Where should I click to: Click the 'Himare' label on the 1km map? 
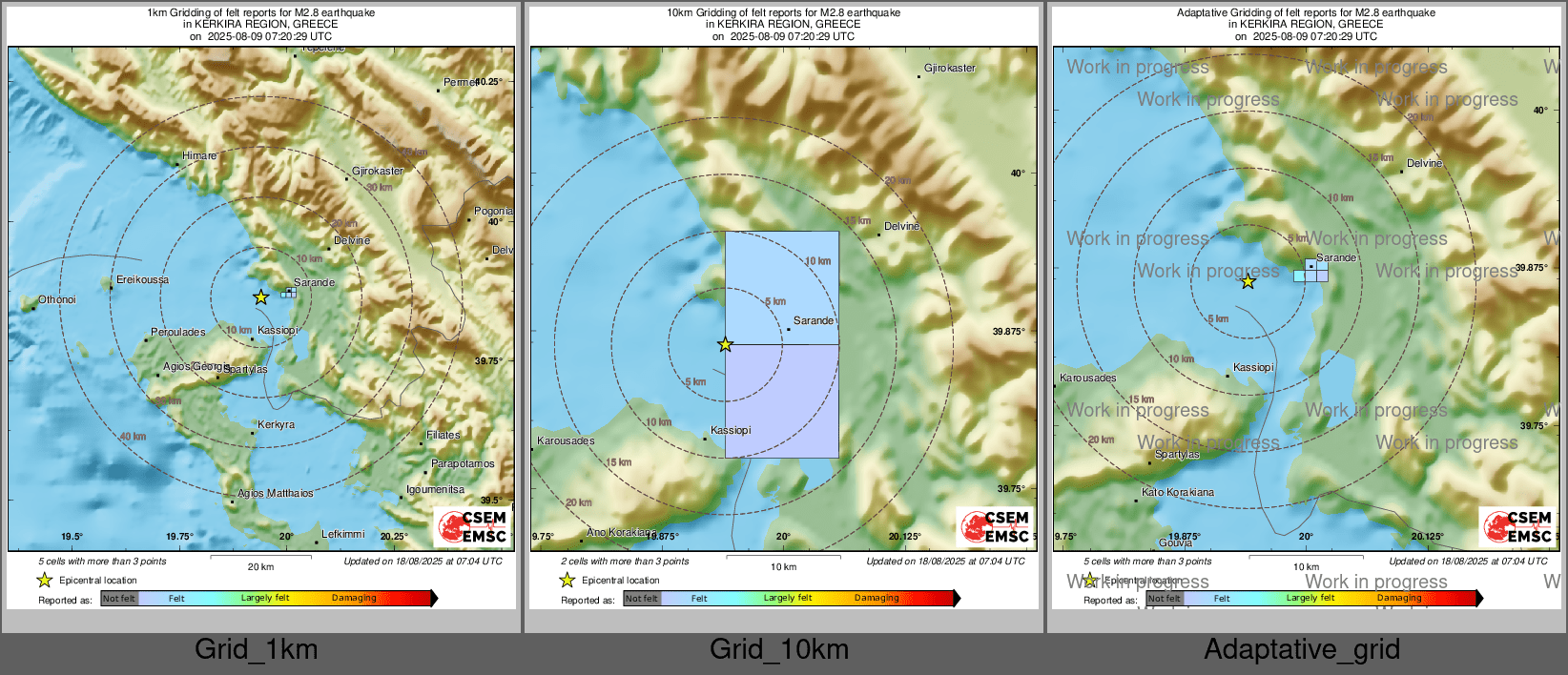199,155
